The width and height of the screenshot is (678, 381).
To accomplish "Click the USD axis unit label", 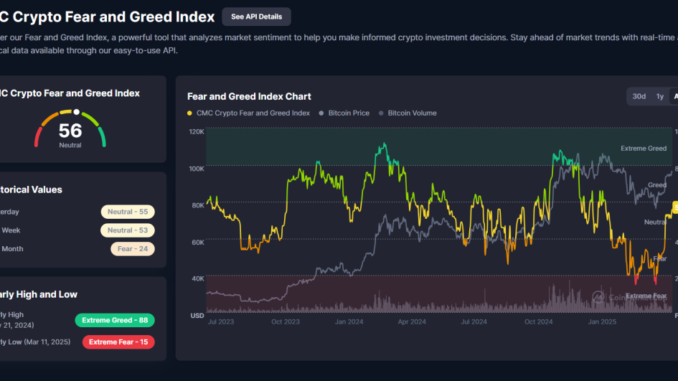I will coord(197,316).
